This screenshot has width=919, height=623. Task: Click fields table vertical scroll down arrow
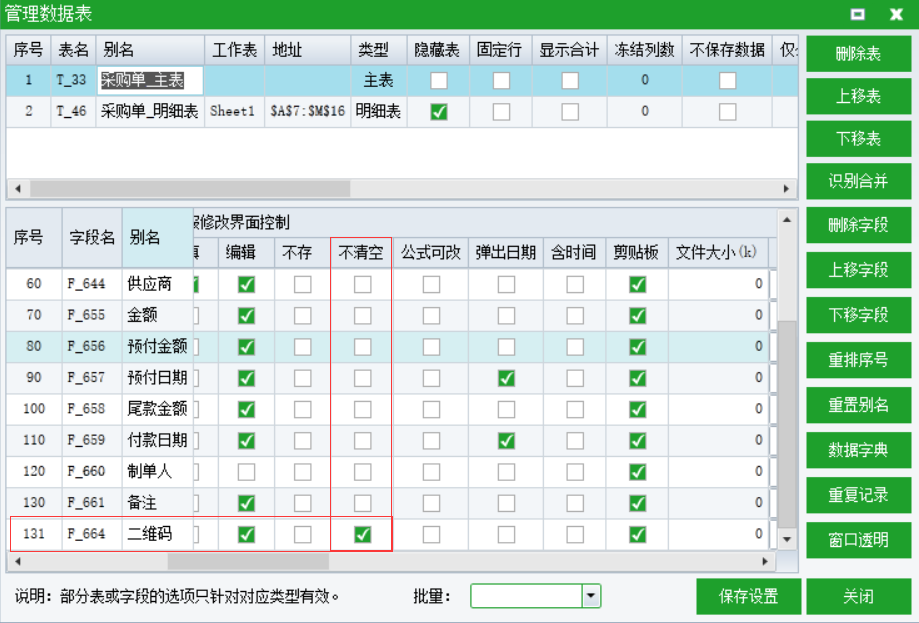tap(787, 539)
